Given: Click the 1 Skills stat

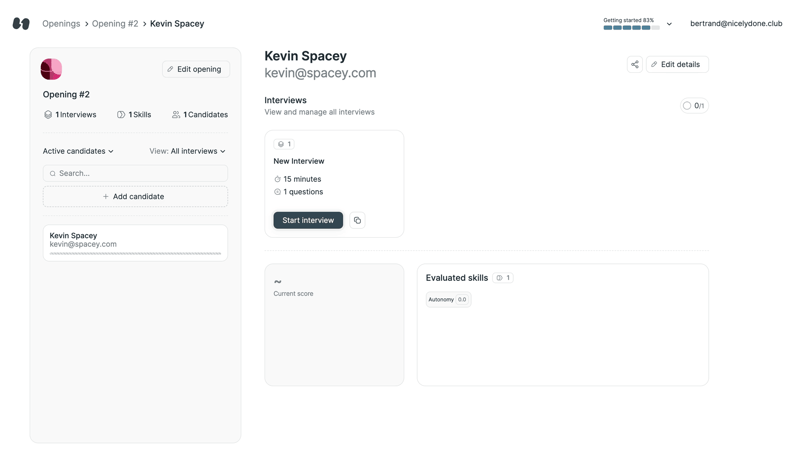Looking at the screenshot, I should pos(134,114).
